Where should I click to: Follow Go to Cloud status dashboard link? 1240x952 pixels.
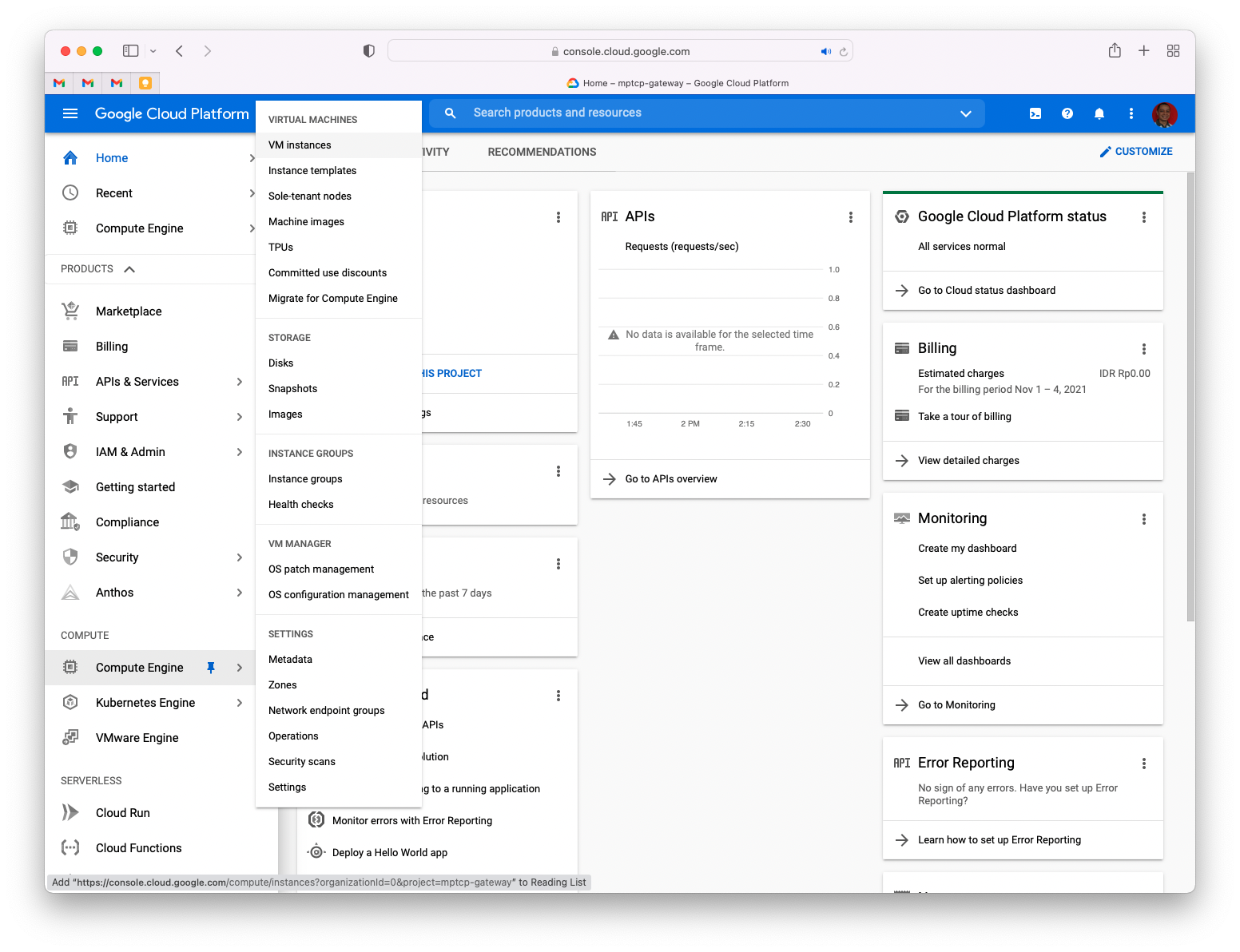point(987,291)
